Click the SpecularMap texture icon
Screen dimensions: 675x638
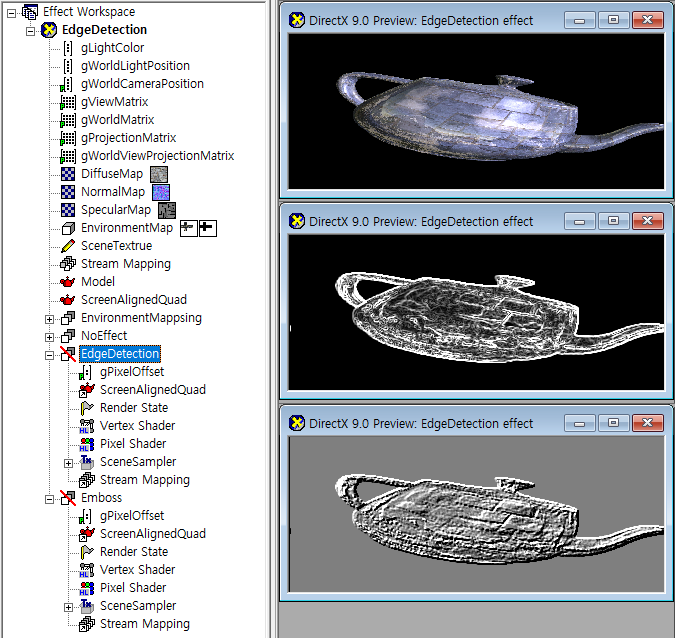click(x=68, y=210)
